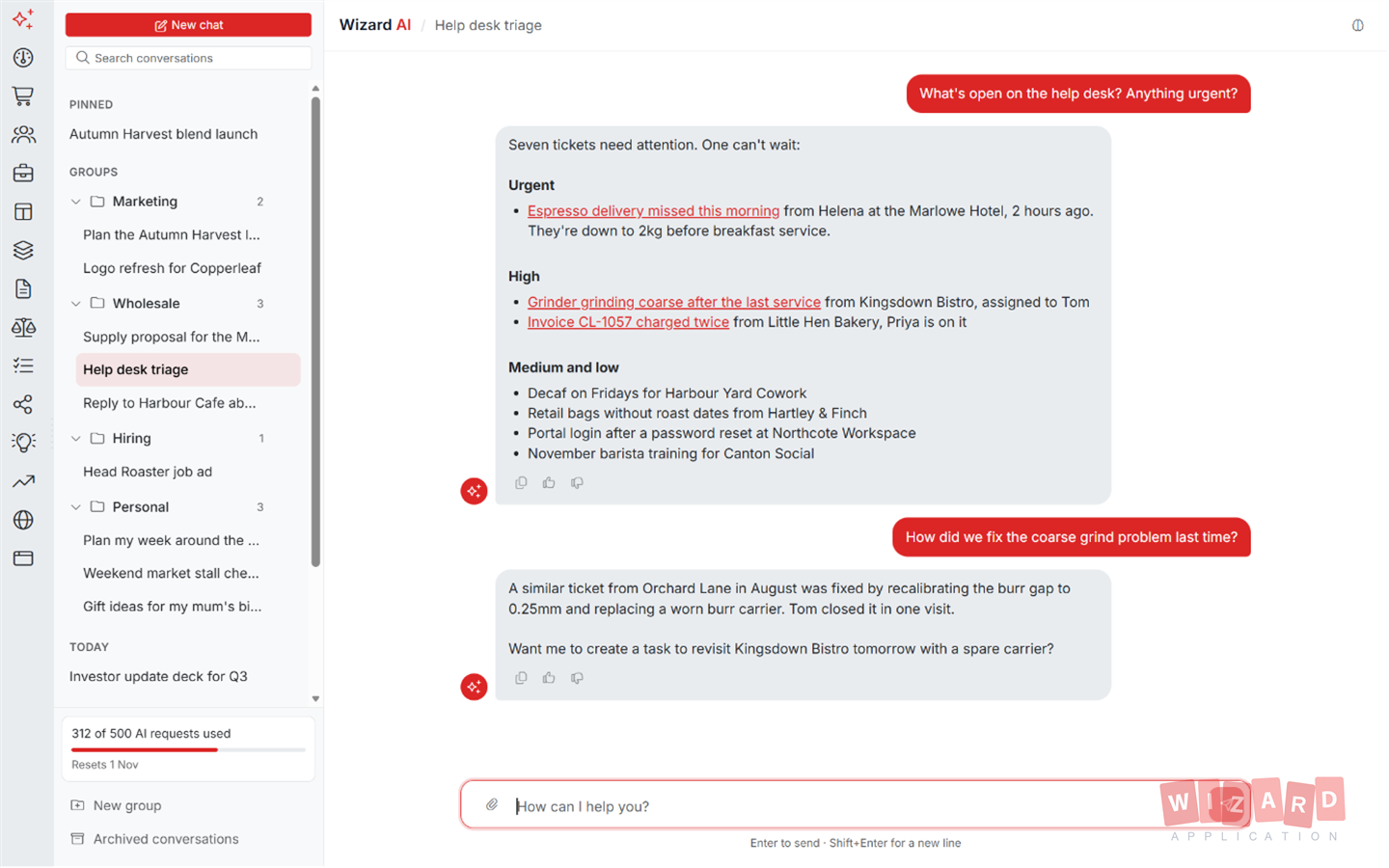Open 'Espresso delivery missed this morning' ticket link
The height and width of the screenshot is (868, 1389).
point(653,211)
